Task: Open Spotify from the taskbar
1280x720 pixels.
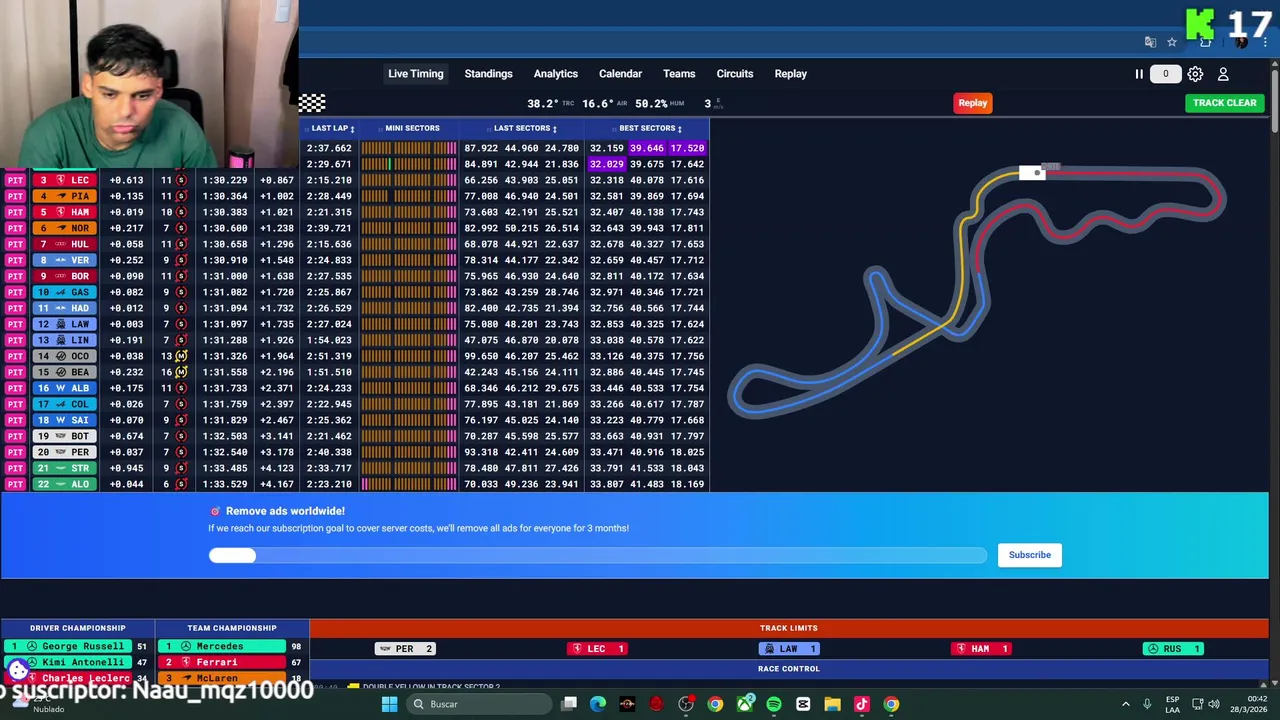Action: point(774,704)
